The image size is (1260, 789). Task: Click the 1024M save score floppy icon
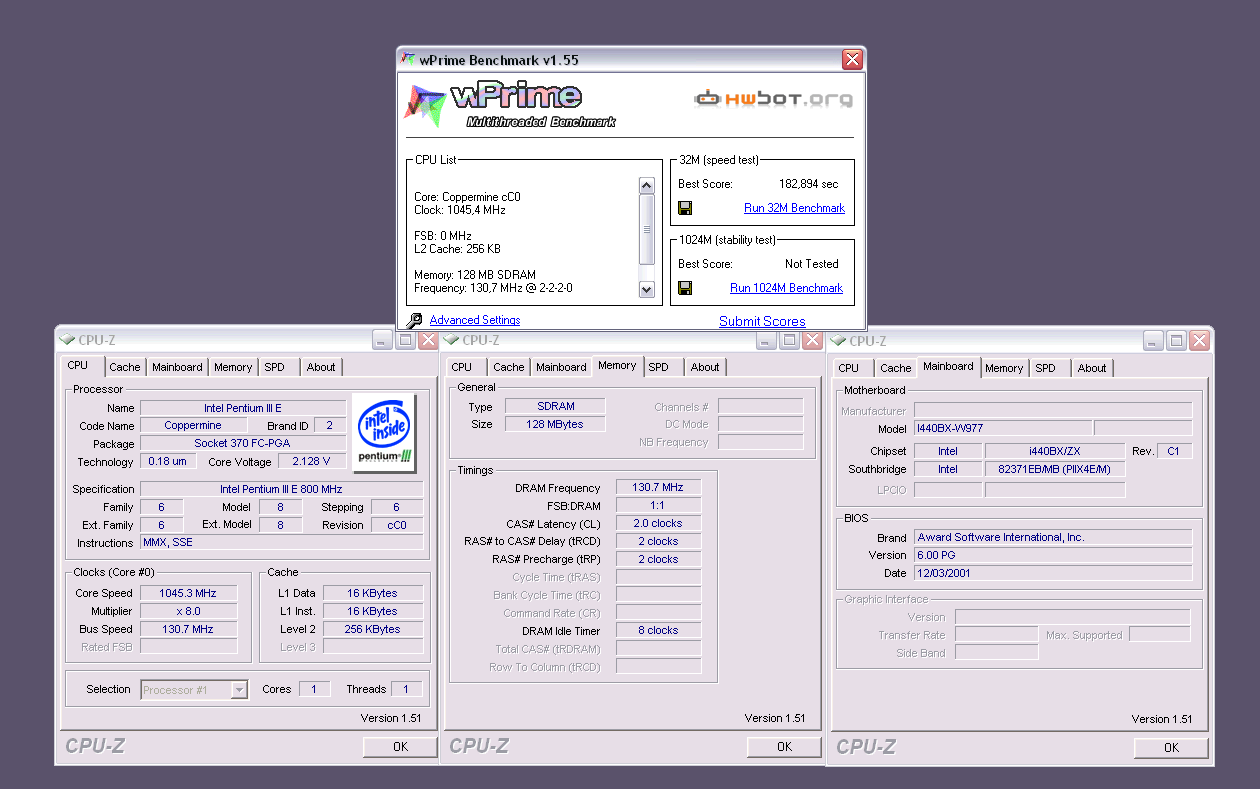tap(685, 288)
